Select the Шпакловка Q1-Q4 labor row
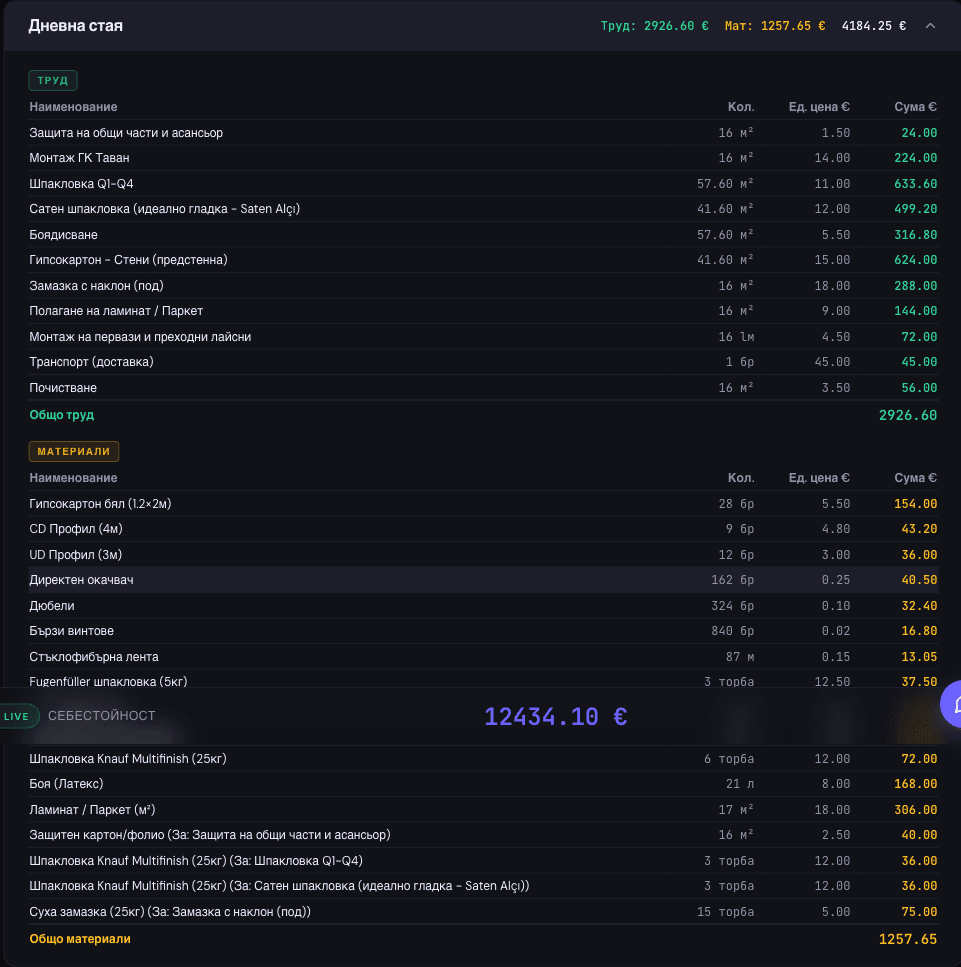Screen dimensions: 961x967 tap(483, 184)
